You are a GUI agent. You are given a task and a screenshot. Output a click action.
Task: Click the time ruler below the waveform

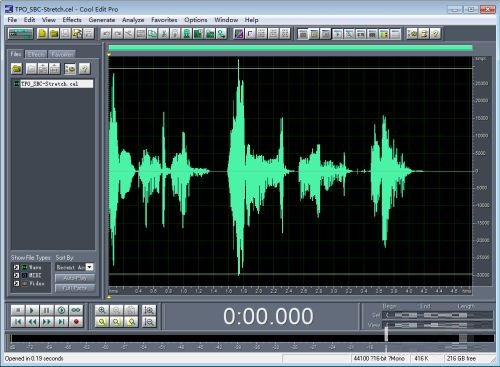pos(290,291)
